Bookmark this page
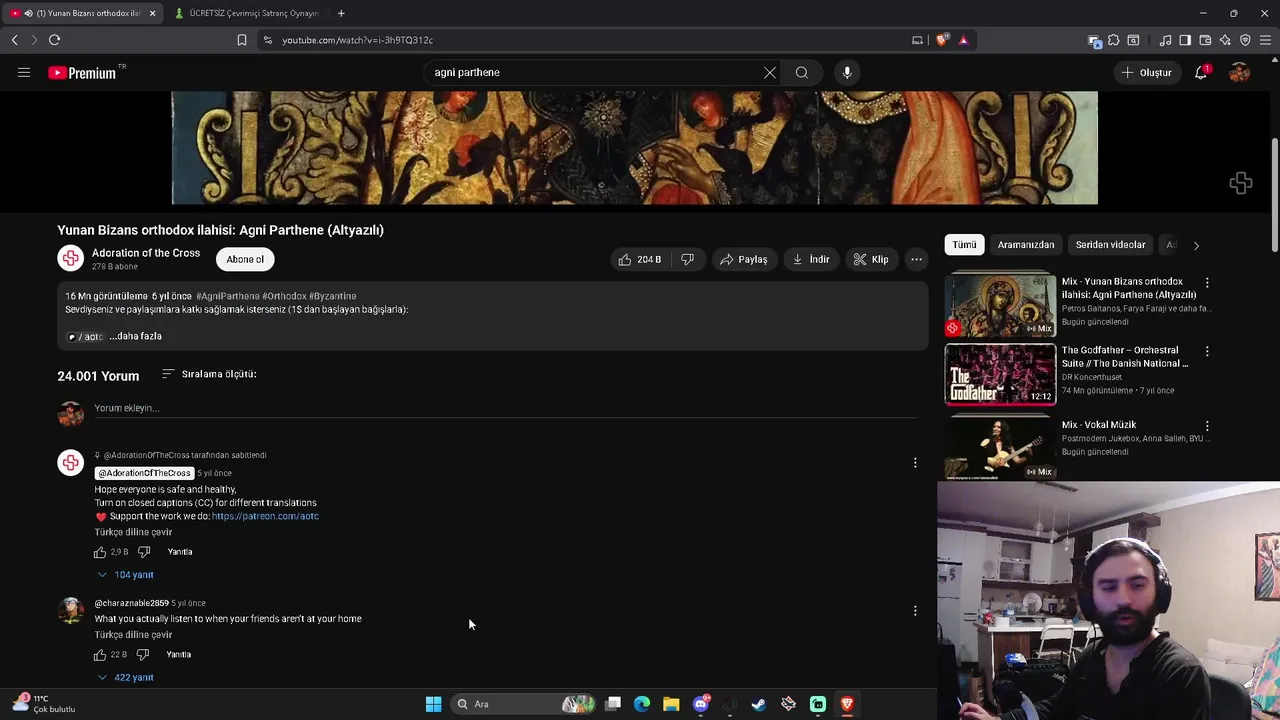 click(241, 40)
